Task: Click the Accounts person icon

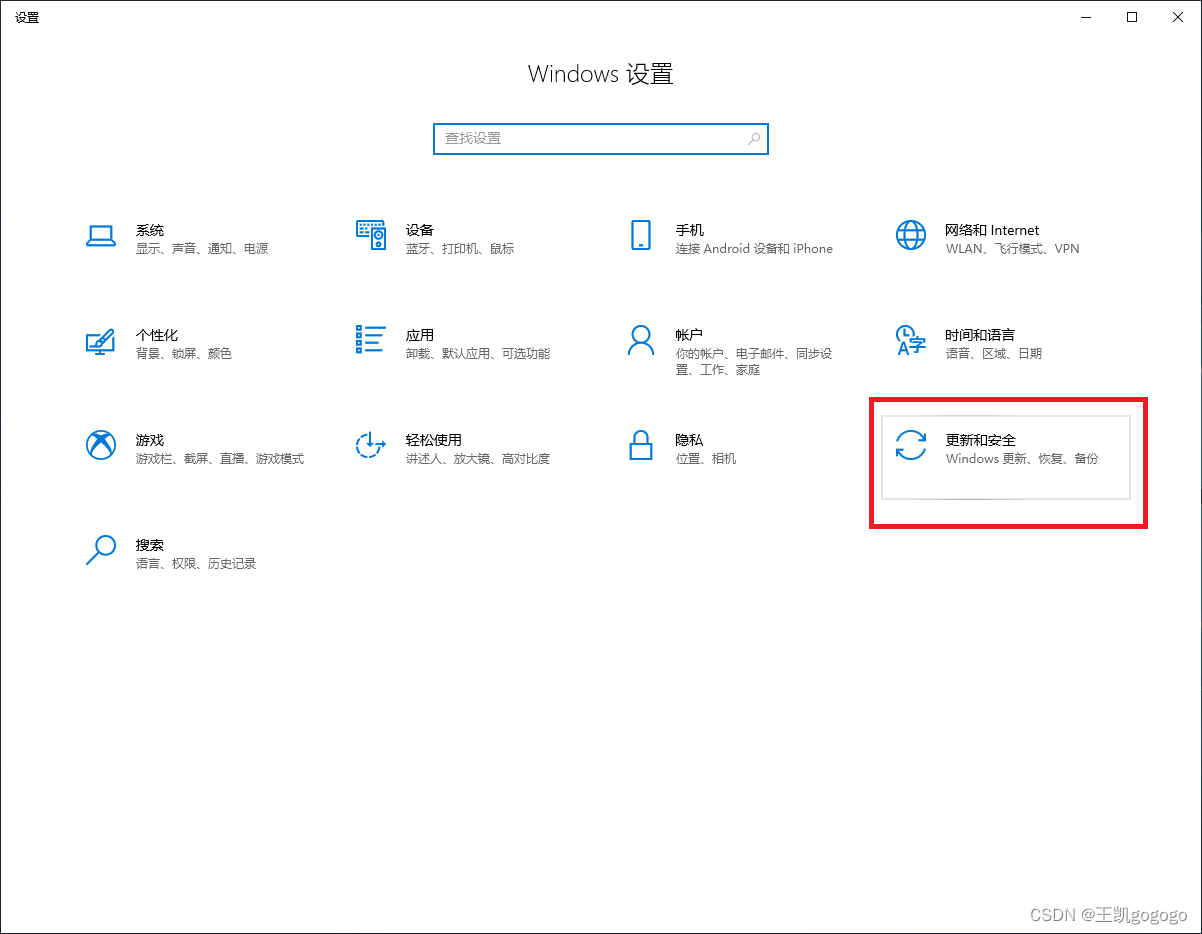Action: tap(641, 340)
